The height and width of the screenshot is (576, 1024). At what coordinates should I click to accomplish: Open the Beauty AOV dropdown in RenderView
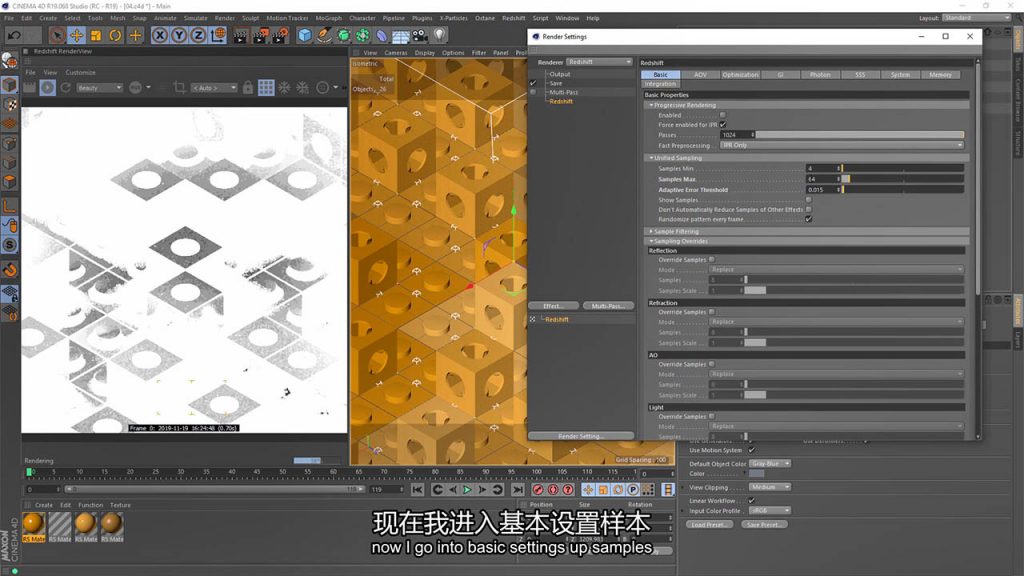click(99, 88)
